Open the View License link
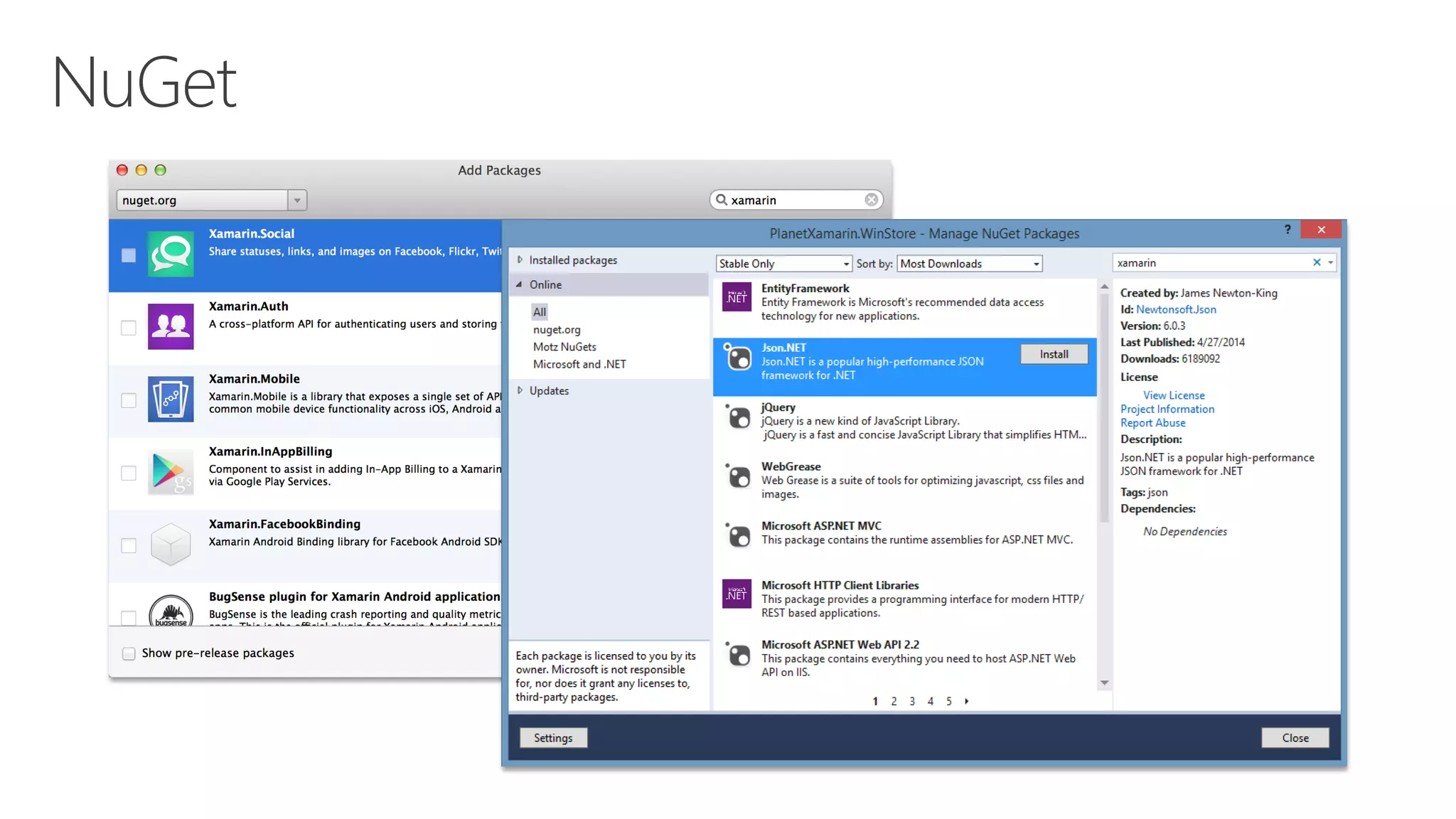Image resolution: width=1456 pixels, height=819 pixels. point(1174,395)
